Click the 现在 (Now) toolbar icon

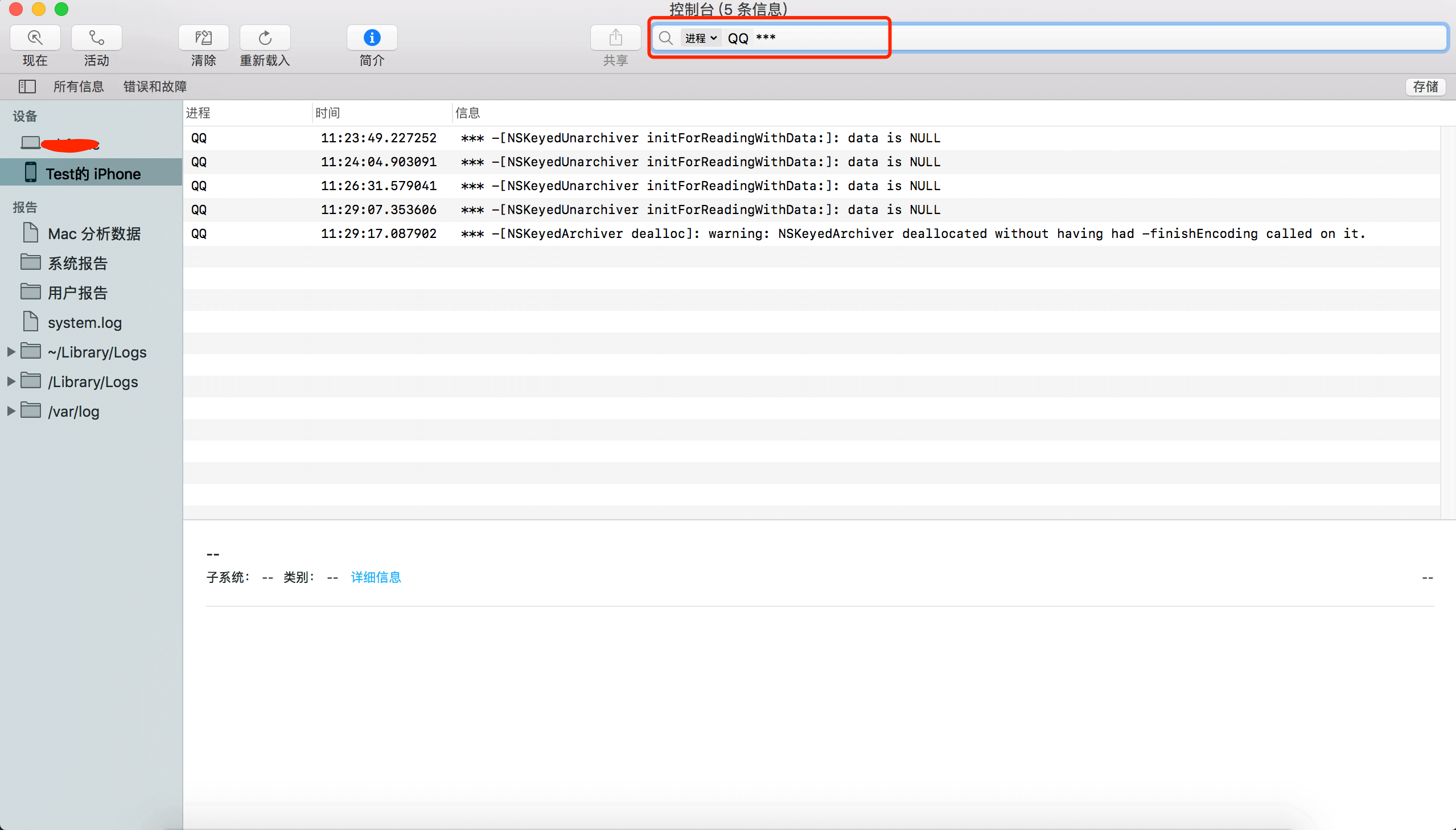point(35,38)
